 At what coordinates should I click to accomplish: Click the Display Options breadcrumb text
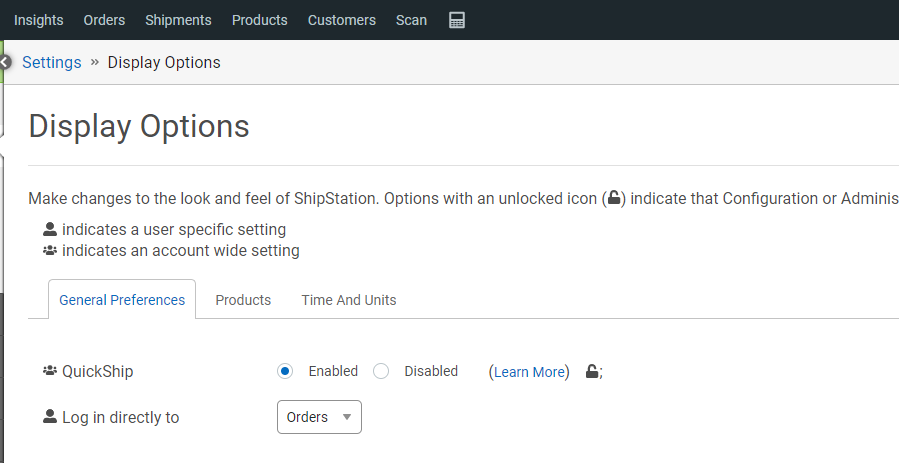[164, 62]
